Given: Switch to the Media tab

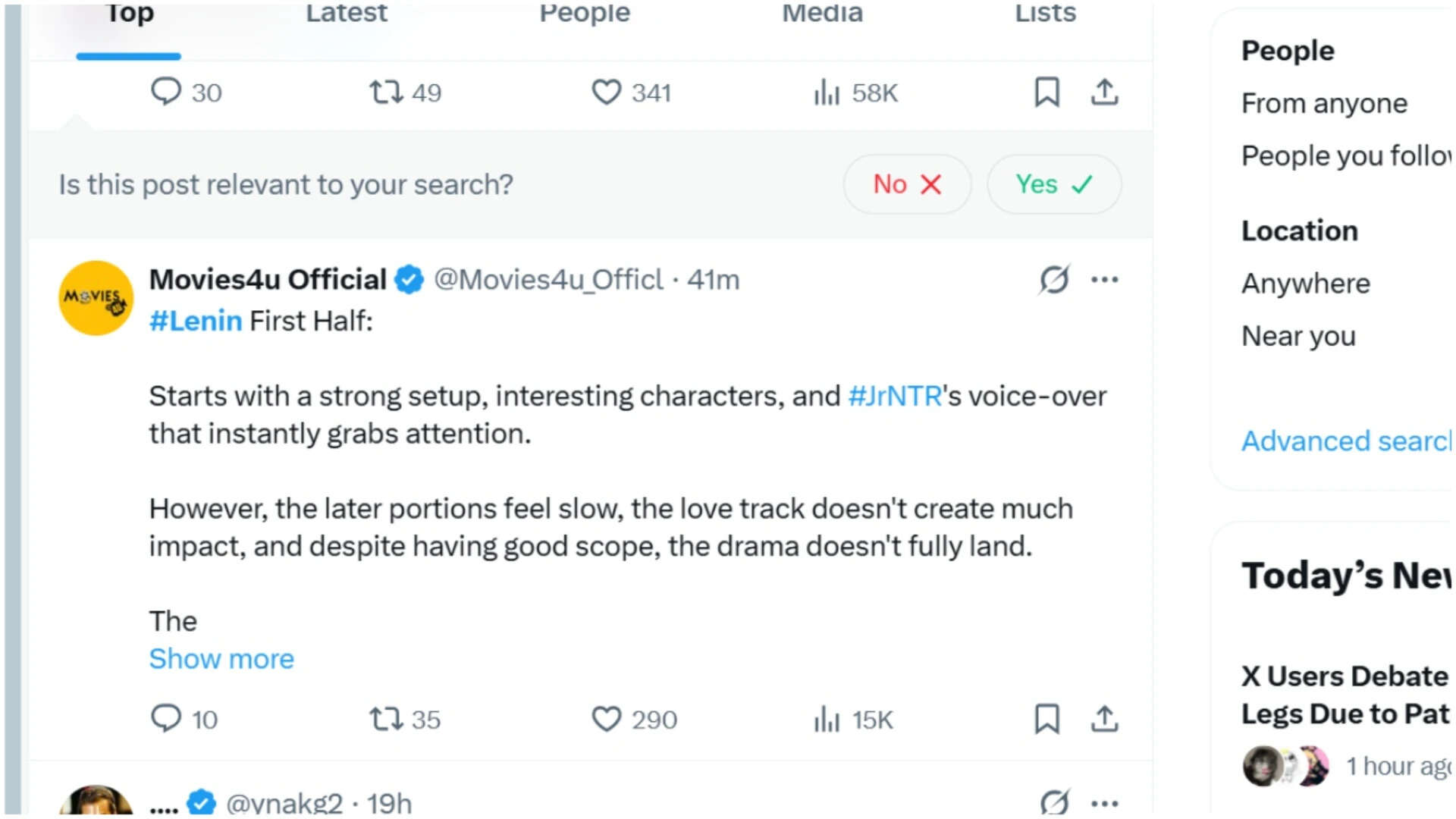Looking at the screenshot, I should (822, 13).
